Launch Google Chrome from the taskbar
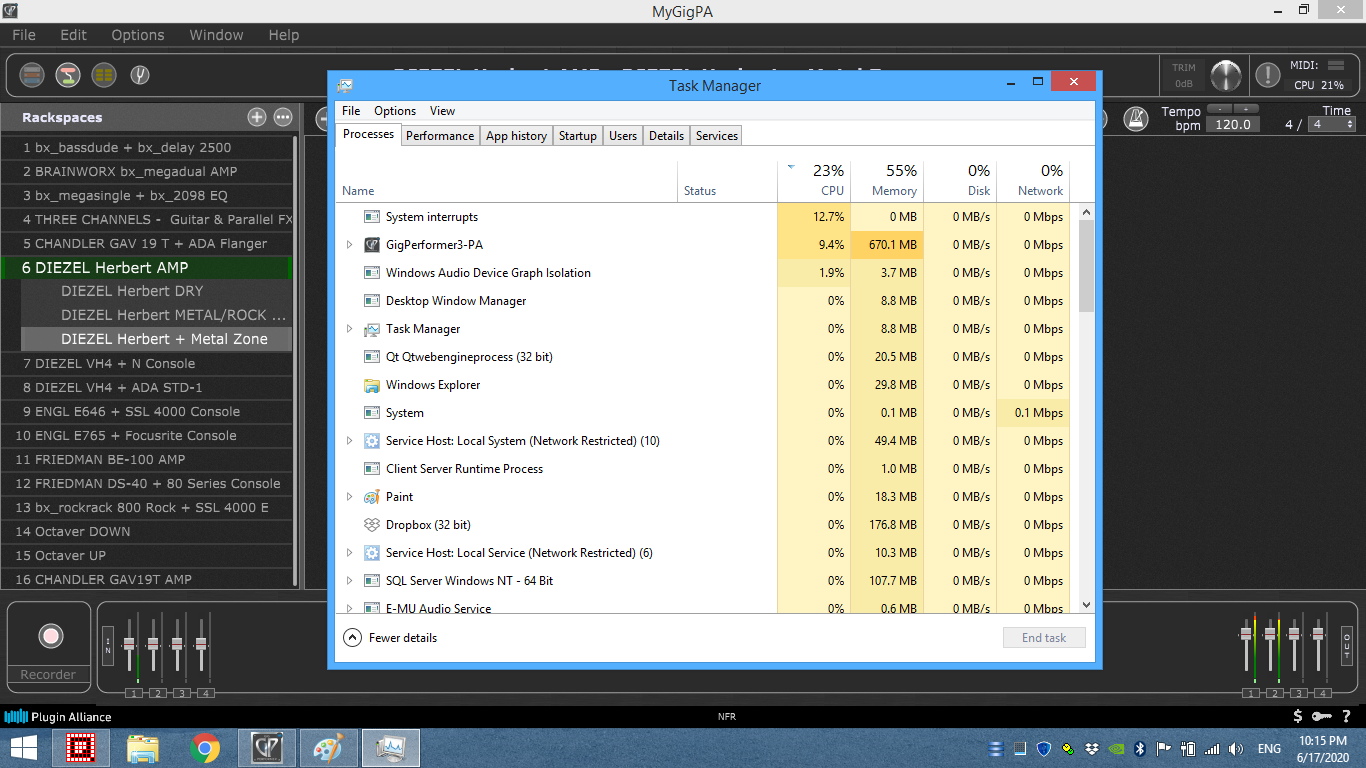This screenshot has width=1366, height=768. pos(205,748)
